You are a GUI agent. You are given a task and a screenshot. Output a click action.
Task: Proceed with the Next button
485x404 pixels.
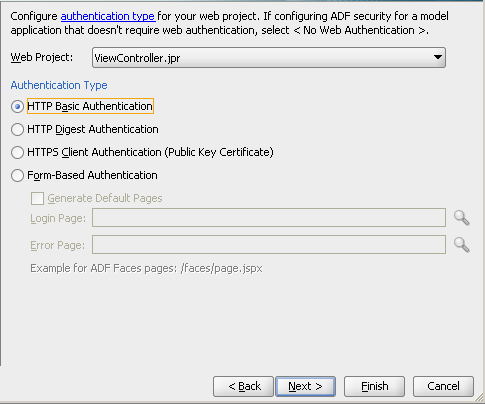tap(305, 386)
